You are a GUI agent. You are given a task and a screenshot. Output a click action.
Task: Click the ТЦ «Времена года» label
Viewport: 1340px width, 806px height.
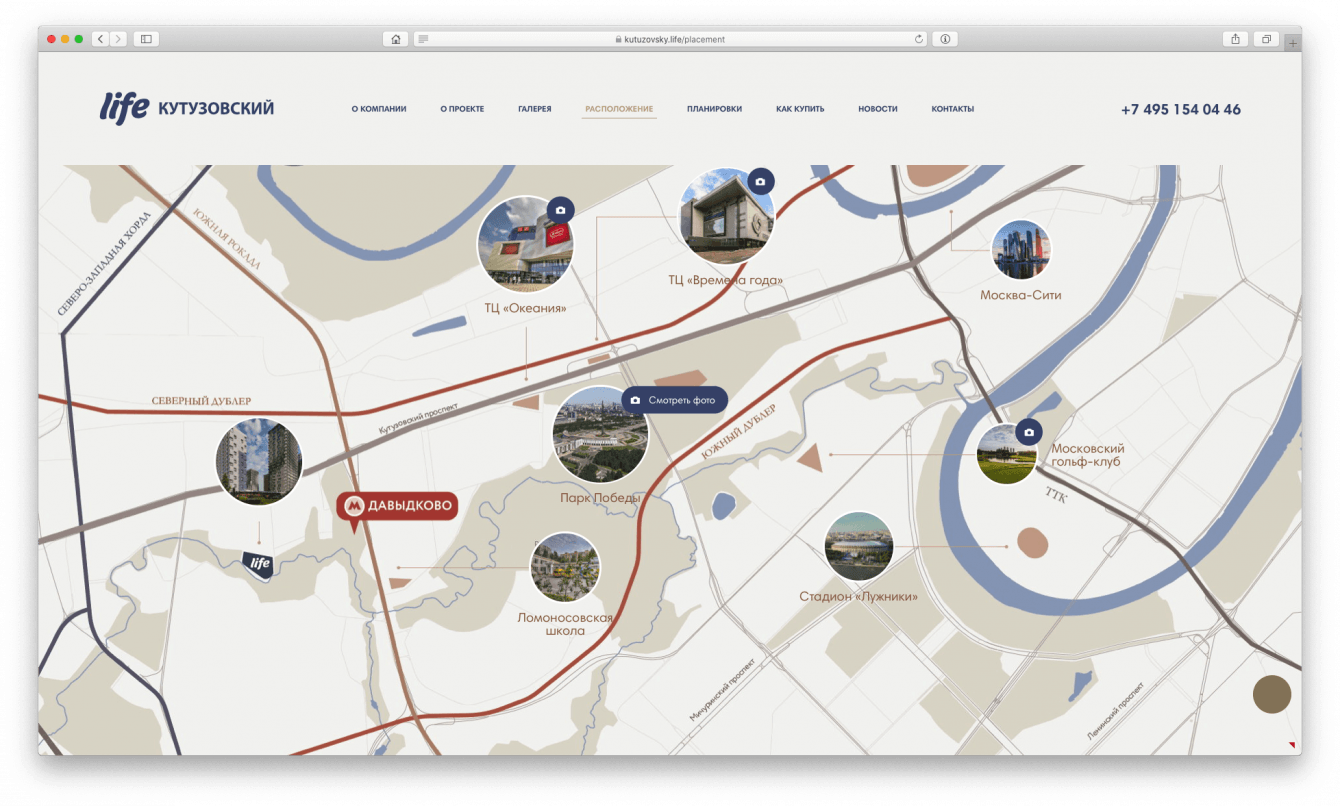tap(726, 280)
